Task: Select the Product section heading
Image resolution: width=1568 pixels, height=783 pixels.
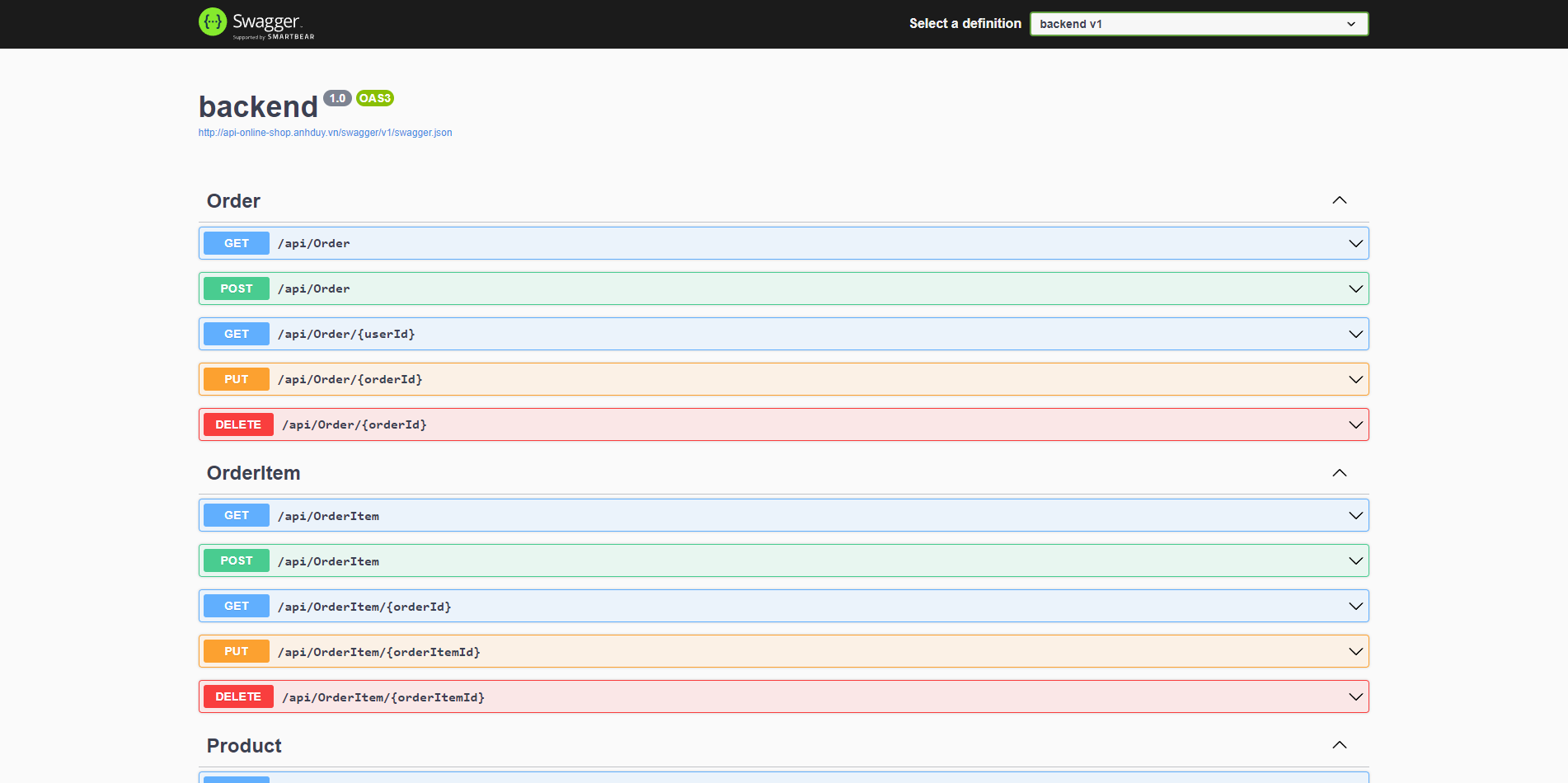Action: click(x=244, y=745)
